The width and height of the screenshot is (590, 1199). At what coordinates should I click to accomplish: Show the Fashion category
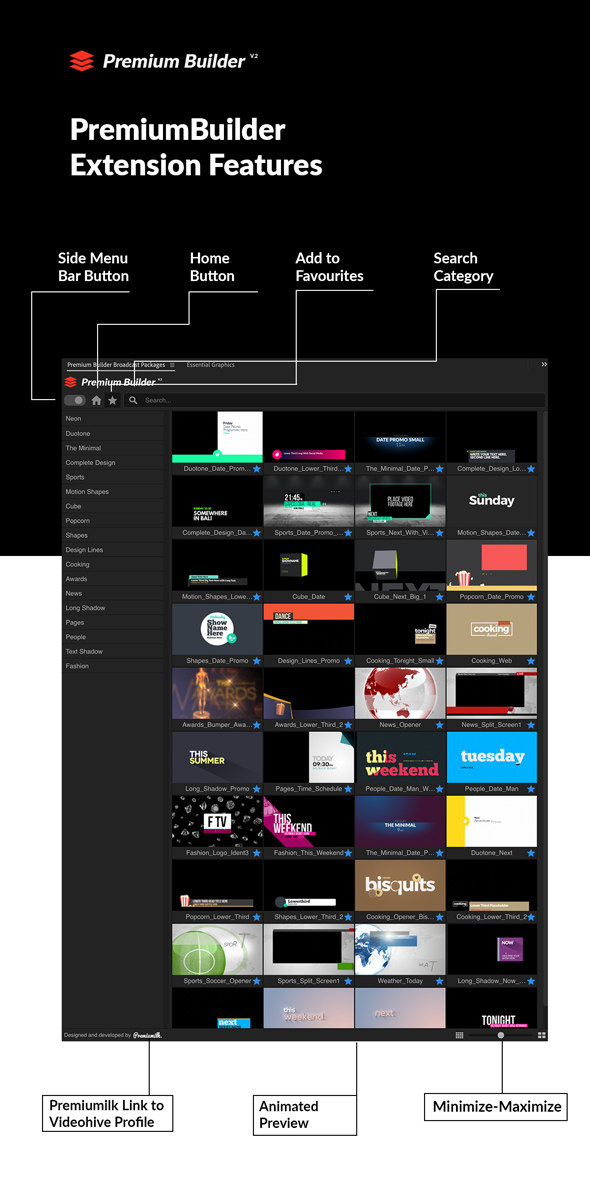coord(115,666)
